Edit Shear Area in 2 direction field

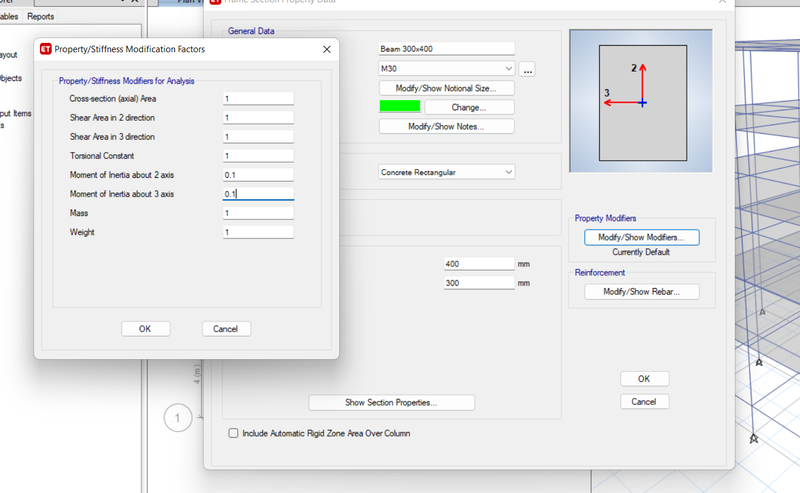[258, 117]
